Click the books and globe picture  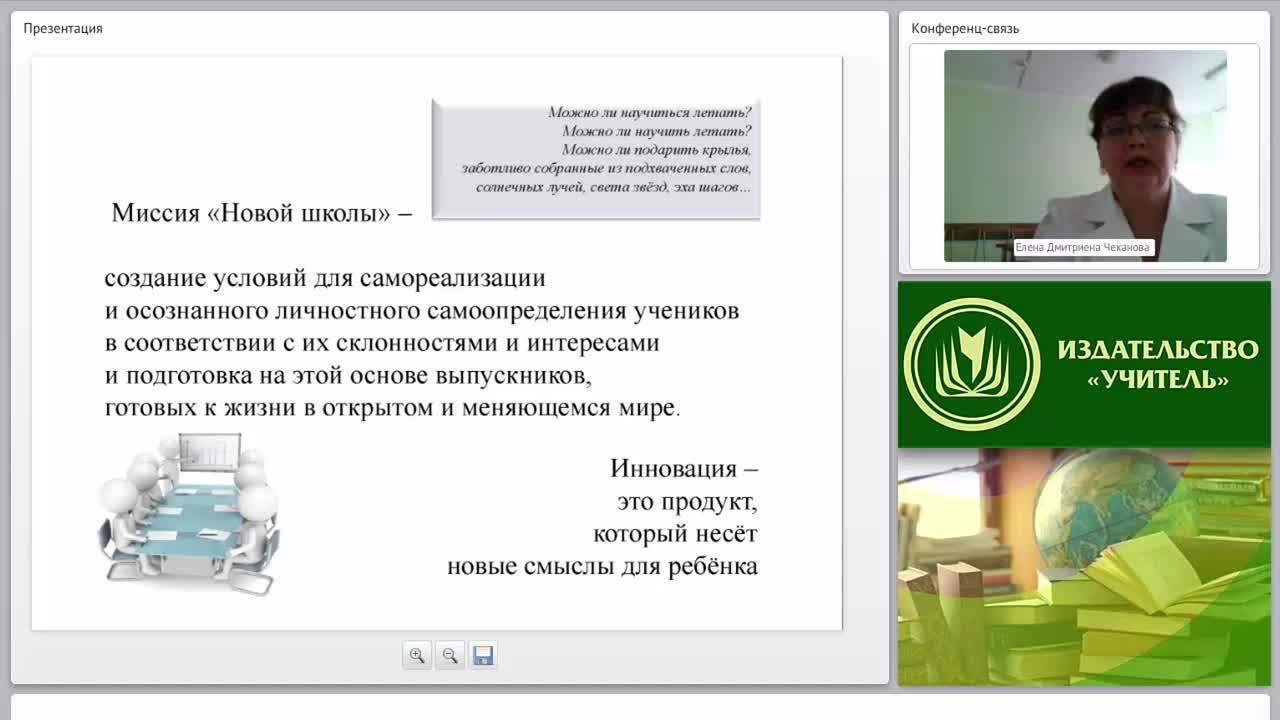[1084, 567]
